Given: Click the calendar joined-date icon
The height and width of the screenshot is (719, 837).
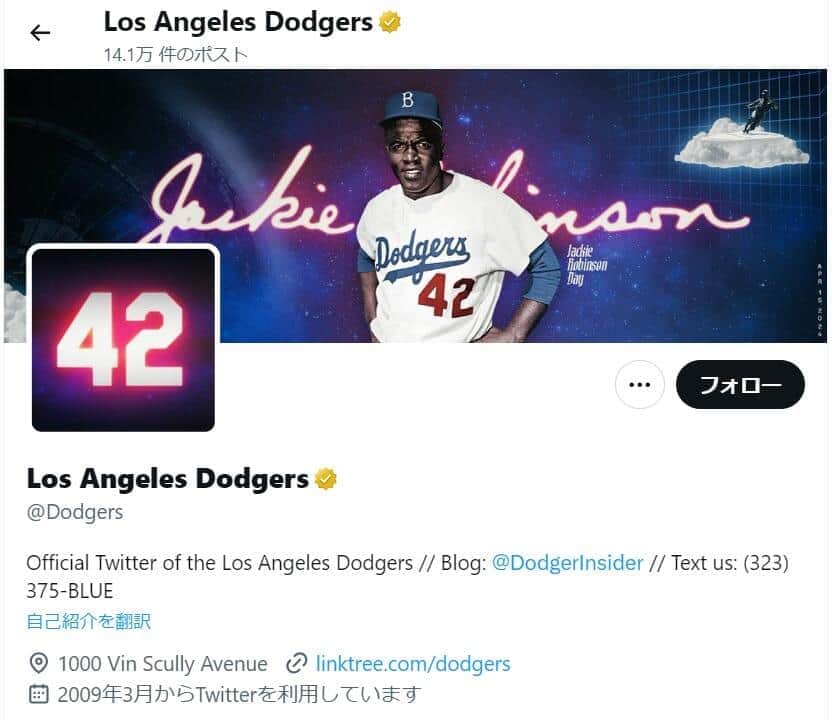Looking at the screenshot, I should coord(38,694).
